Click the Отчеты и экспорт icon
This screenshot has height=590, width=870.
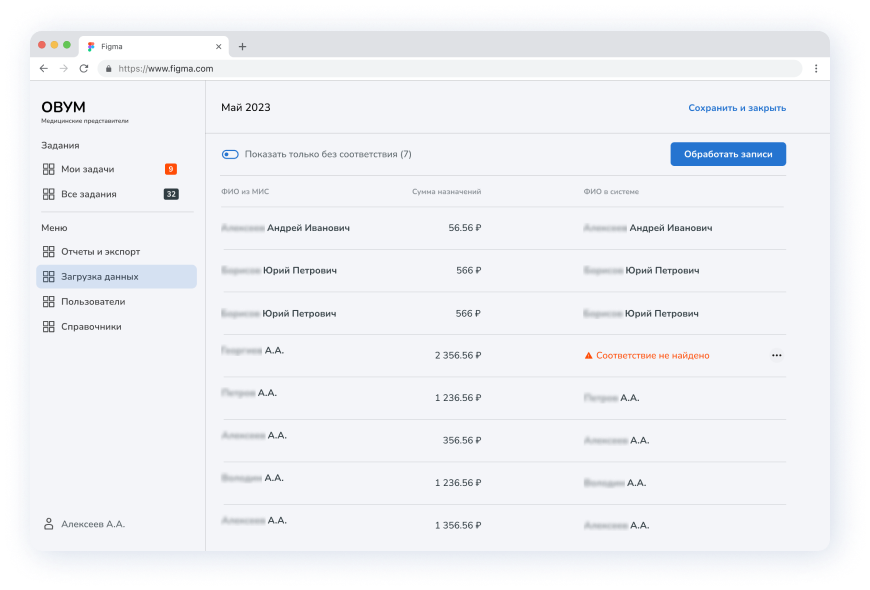pyautogui.click(x=47, y=252)
